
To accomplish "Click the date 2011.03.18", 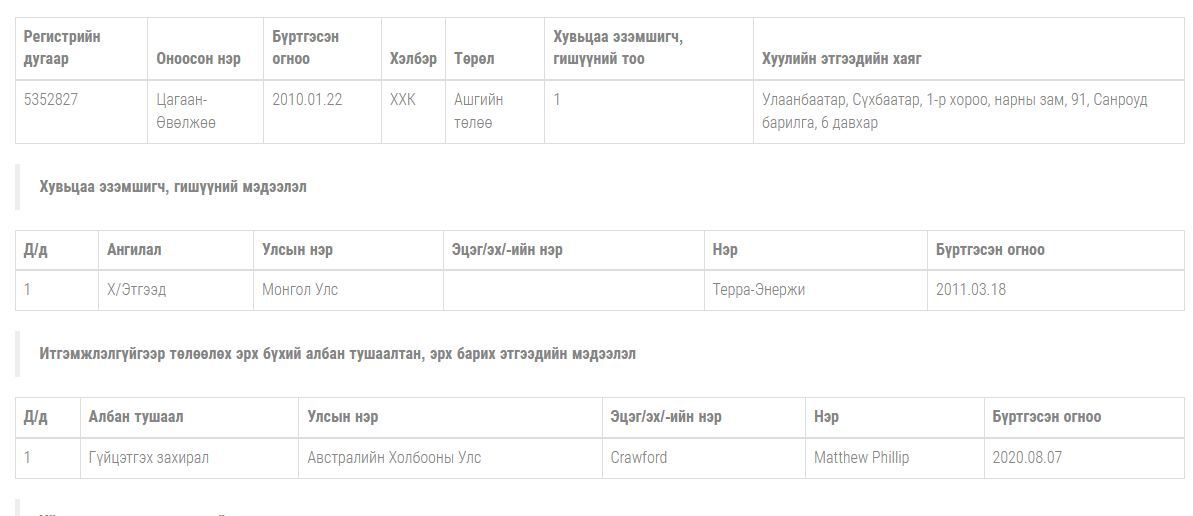I will (971, 290).
